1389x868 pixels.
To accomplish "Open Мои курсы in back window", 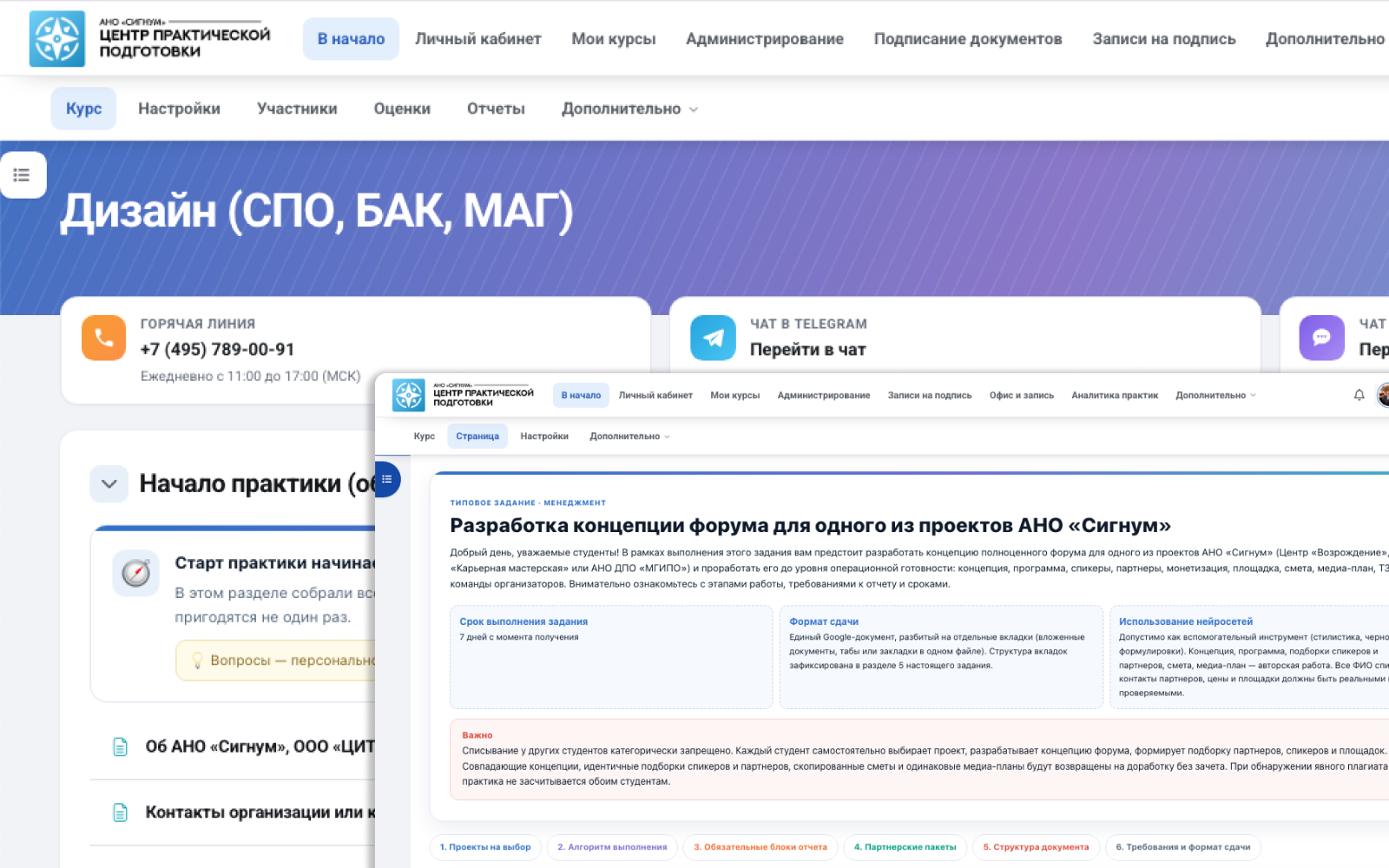I will pyautogui.click(x=613, y=39).
